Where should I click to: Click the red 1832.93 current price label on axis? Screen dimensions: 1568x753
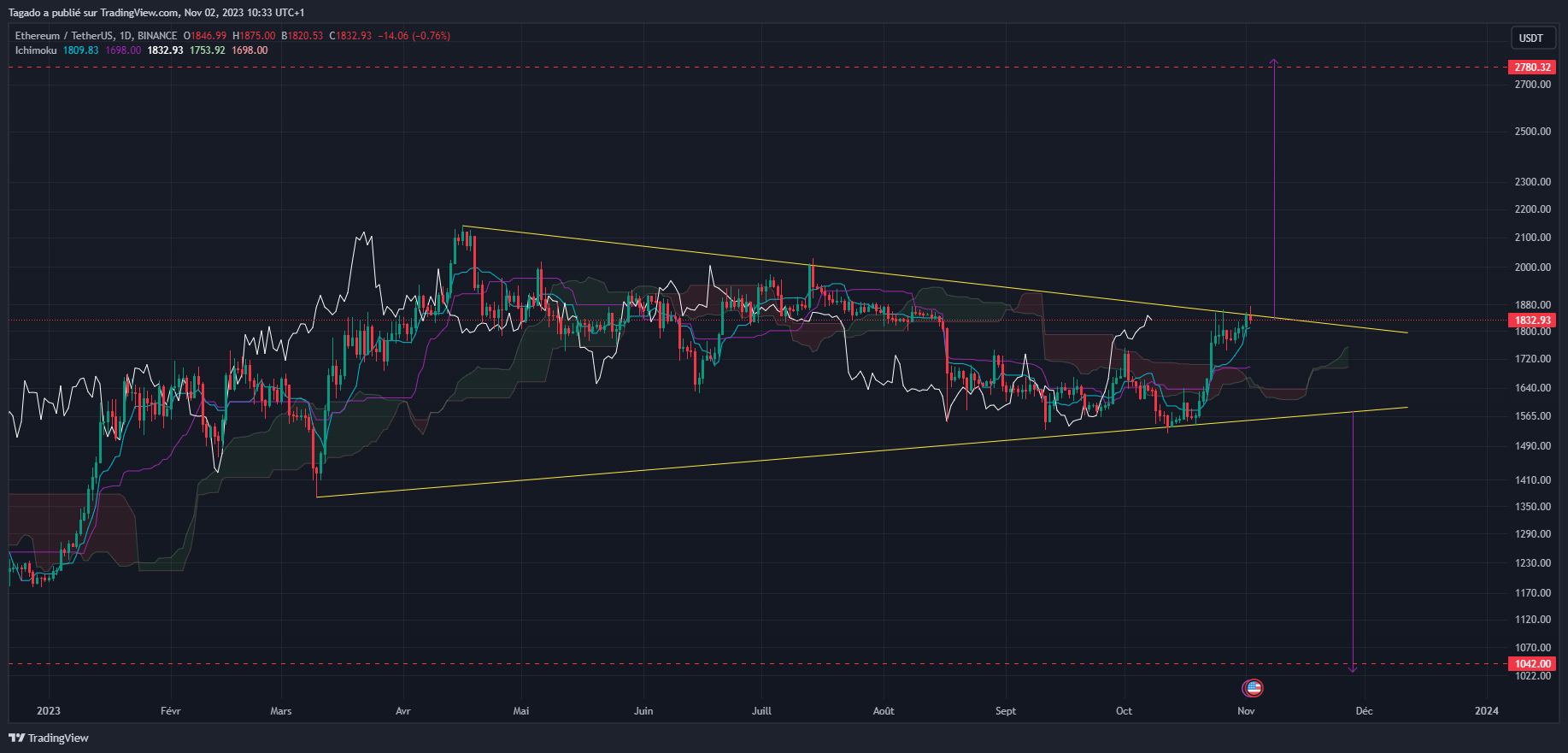(1532, 321)
